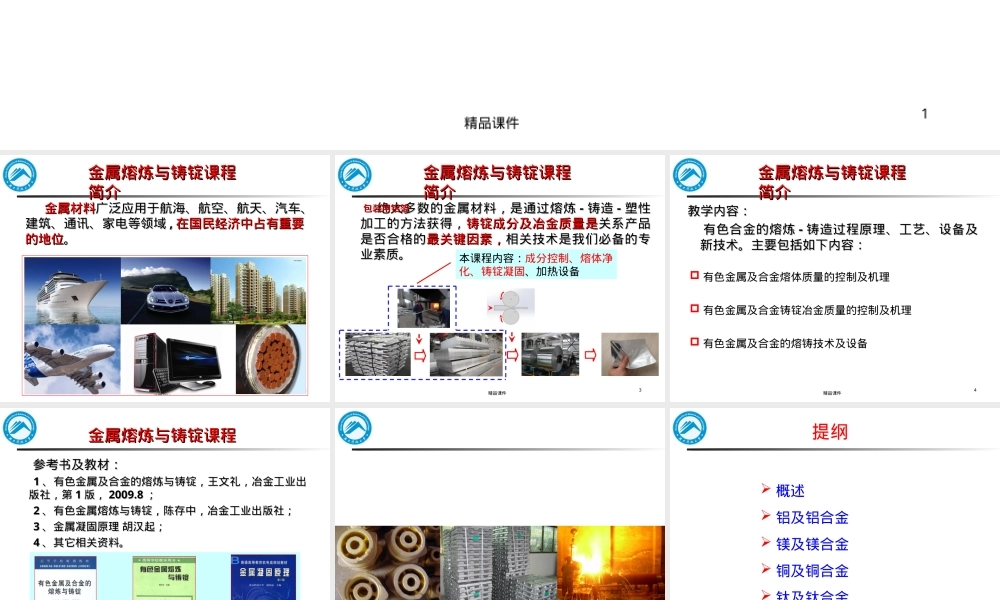Select the apartment buildings photo
The width and height of the screenshot is (1000, 600).
point(259,290)
